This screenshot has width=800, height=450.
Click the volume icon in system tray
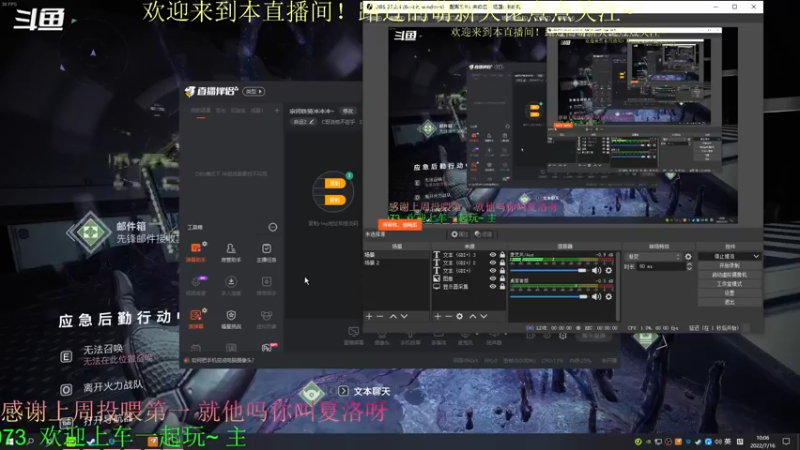[x=717, y=441]
